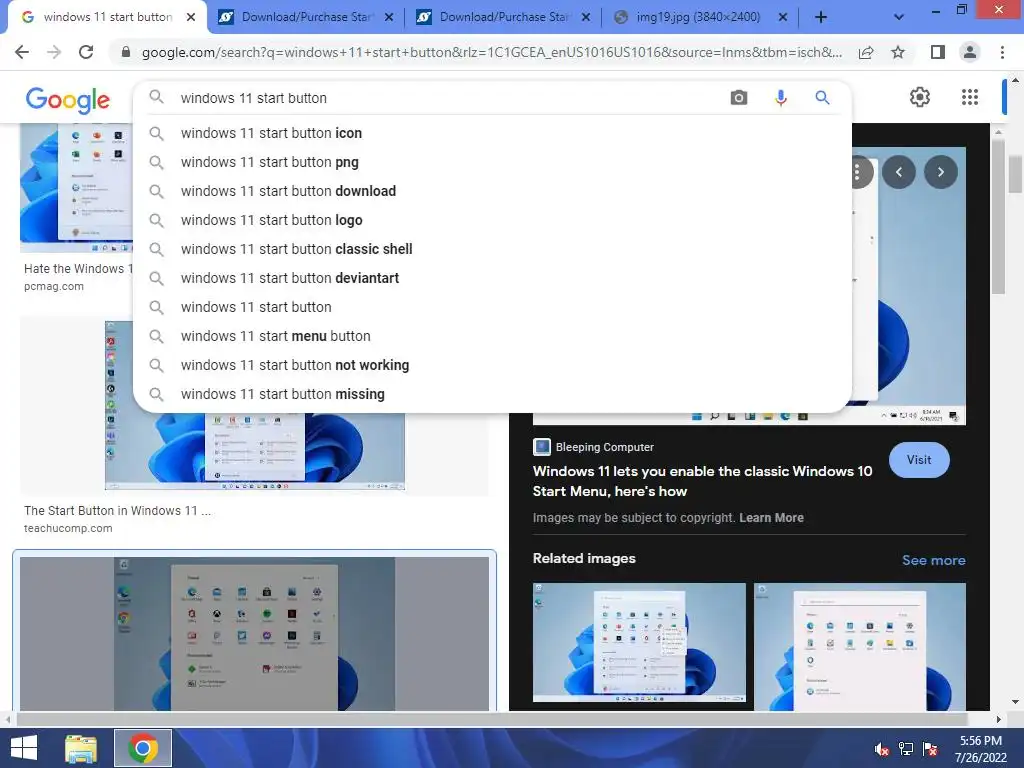Open 'The Start Button in Windows 11' result

point(118,511)
